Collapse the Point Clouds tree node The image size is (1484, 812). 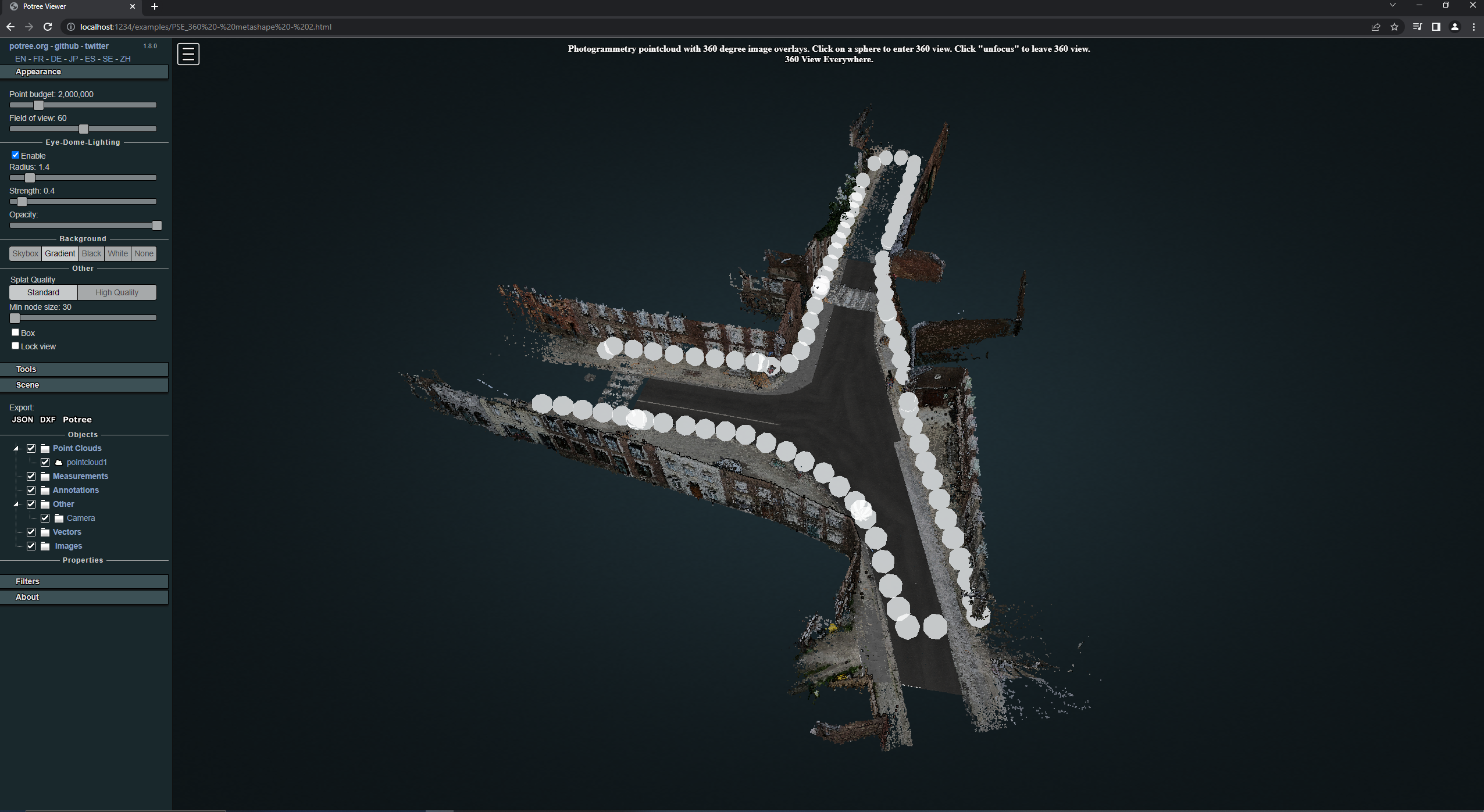(x=16, y=449)
